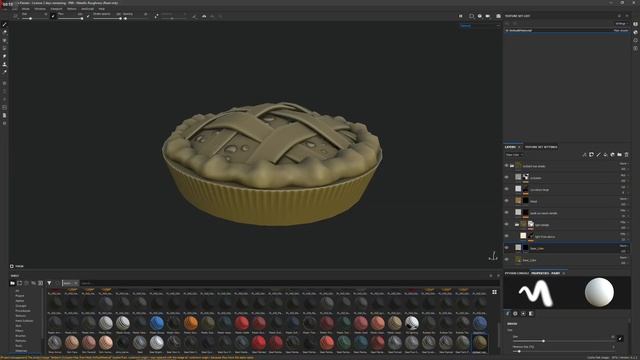Toggle visibility of the bottom layer

(x=507, y=260)
